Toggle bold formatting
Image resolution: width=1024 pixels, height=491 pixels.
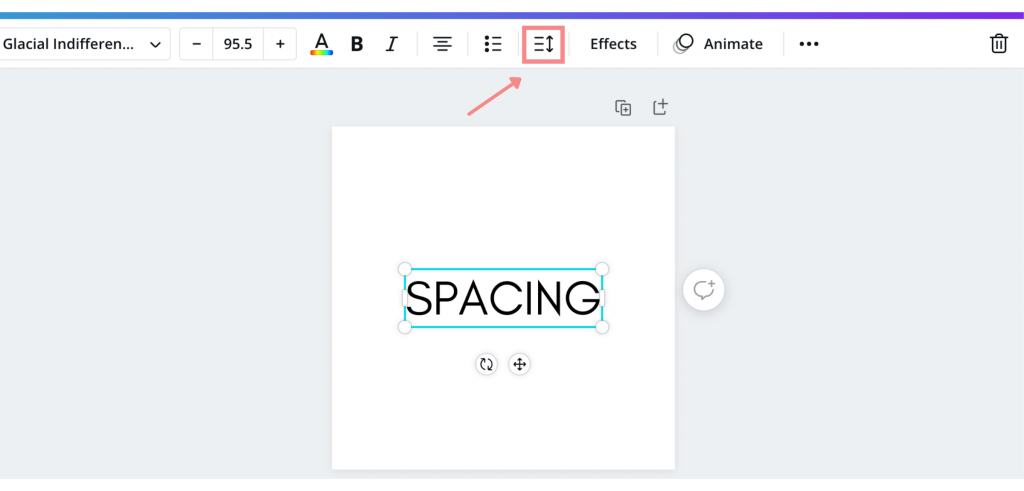click(357, 44)
